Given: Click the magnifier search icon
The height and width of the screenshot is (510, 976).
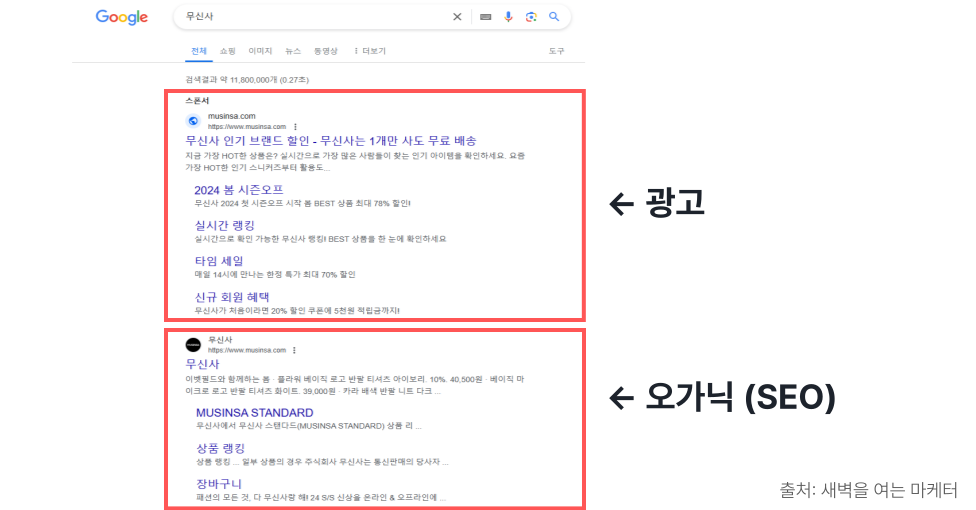Looking at the screenshot, I should 554,17.
